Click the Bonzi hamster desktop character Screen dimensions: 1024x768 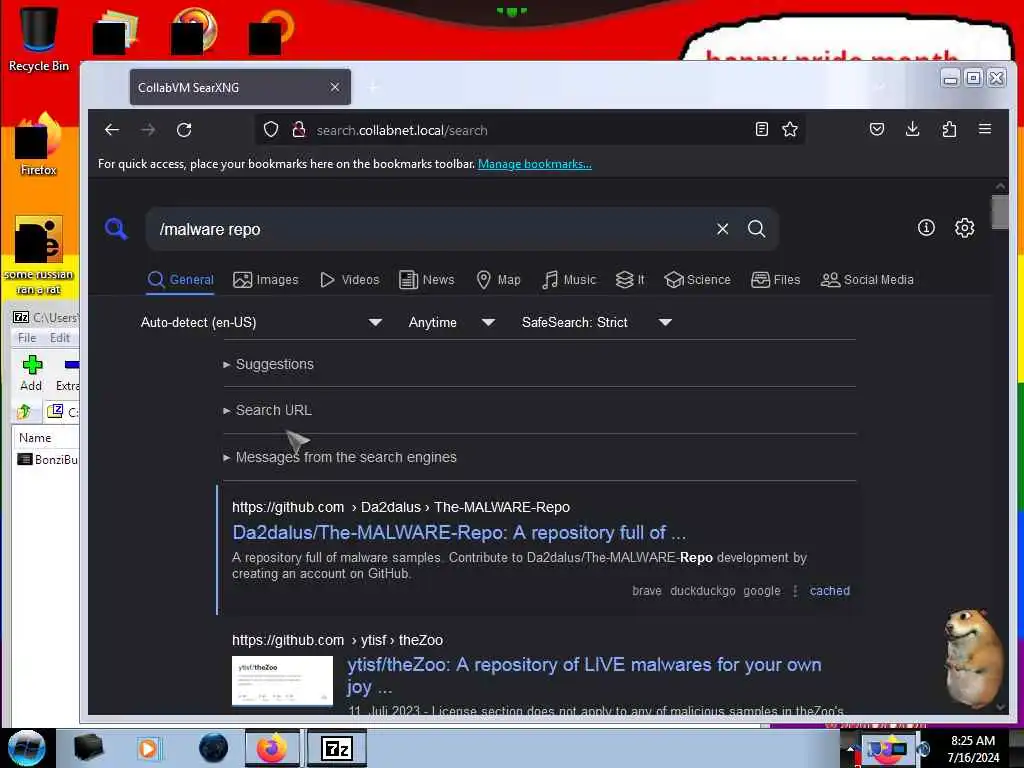974,658
